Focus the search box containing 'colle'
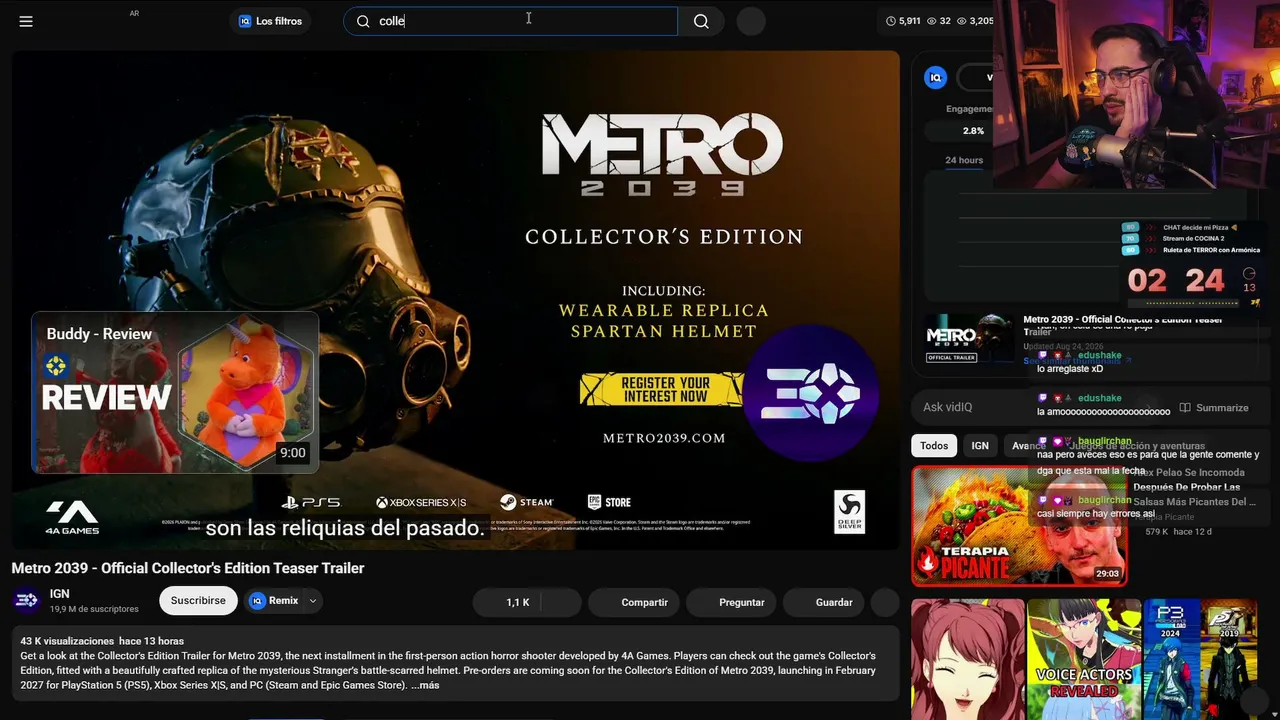 pos(510,21)
